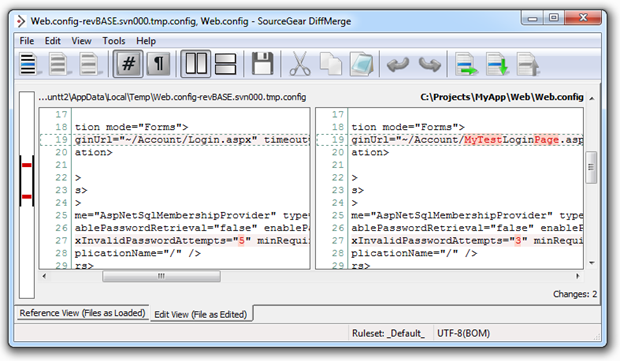Screen dimensions: 620x361
Task: Toggle whitespace pilcrow display button
Action: click(159, 64)
